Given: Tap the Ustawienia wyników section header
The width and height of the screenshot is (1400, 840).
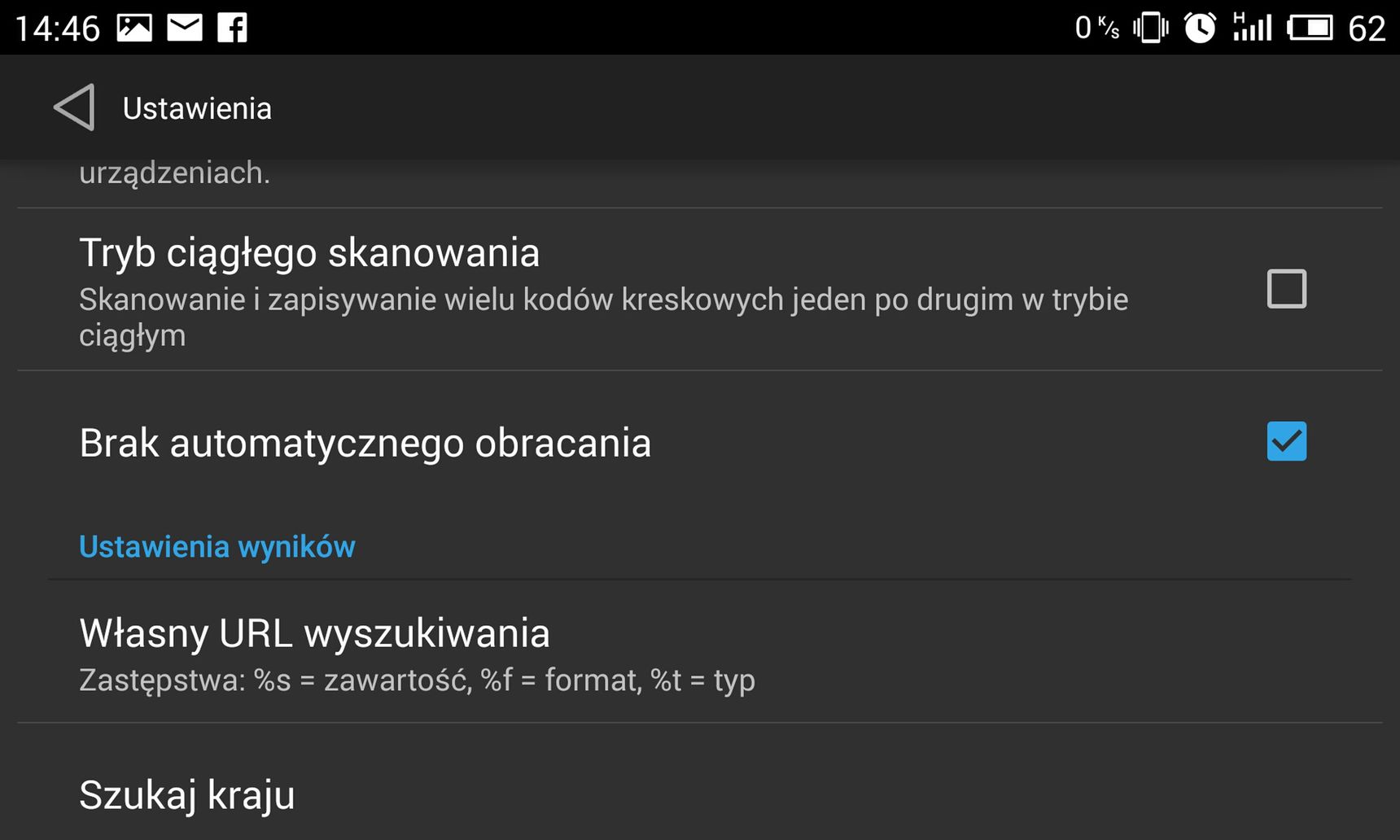Looking at the screenshot, I should [217, 547].
